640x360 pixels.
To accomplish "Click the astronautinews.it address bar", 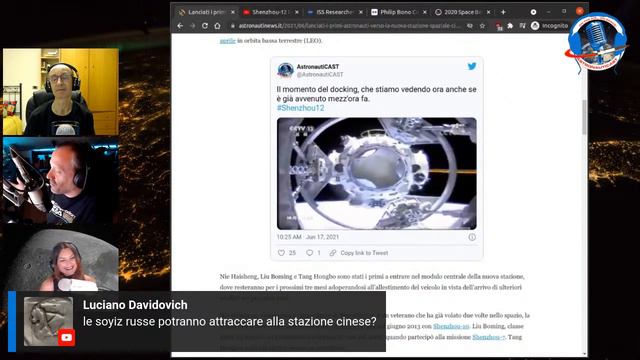I will coord(349,26).
